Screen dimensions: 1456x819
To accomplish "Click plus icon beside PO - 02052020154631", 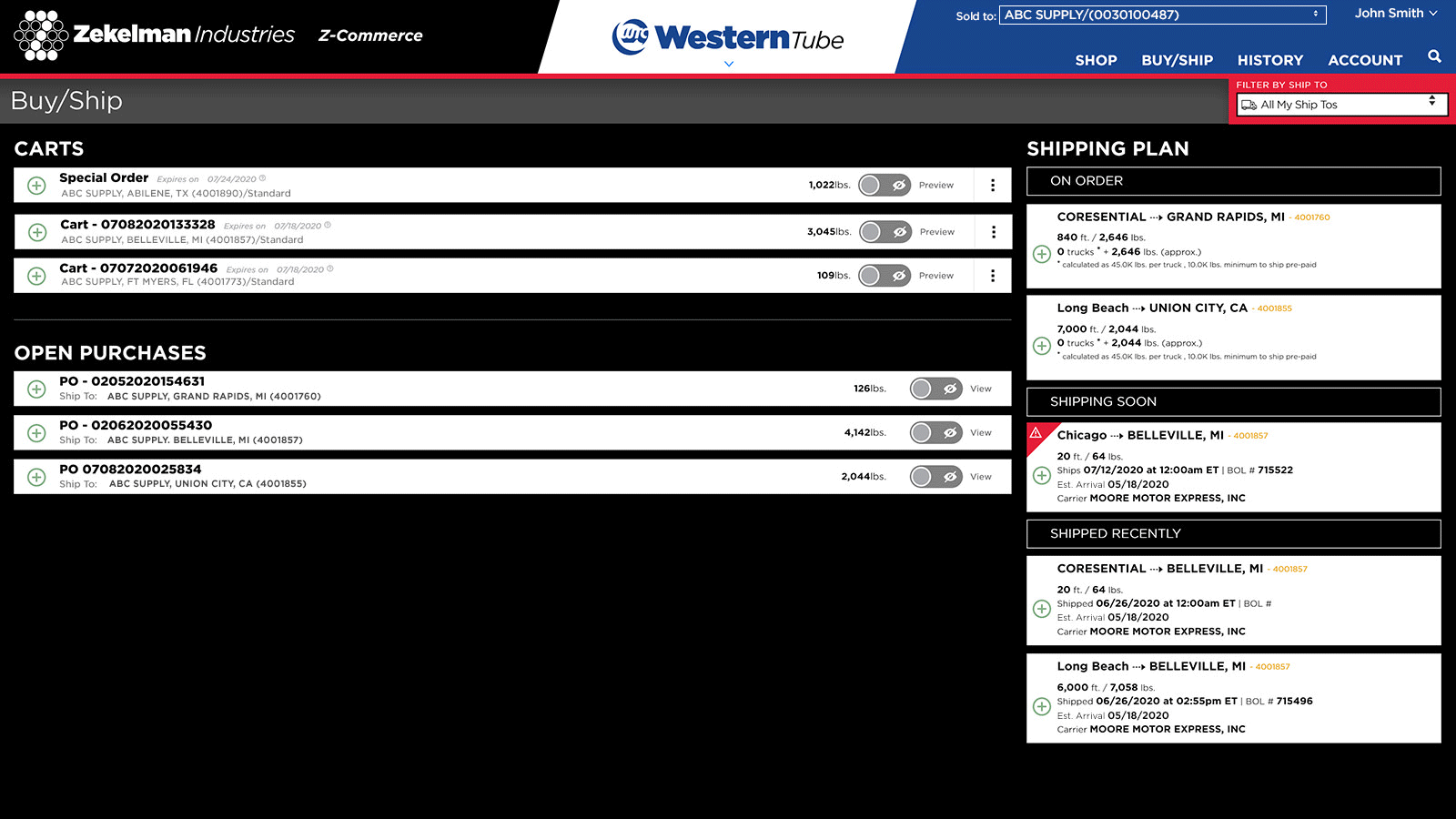I will (36, 389).
